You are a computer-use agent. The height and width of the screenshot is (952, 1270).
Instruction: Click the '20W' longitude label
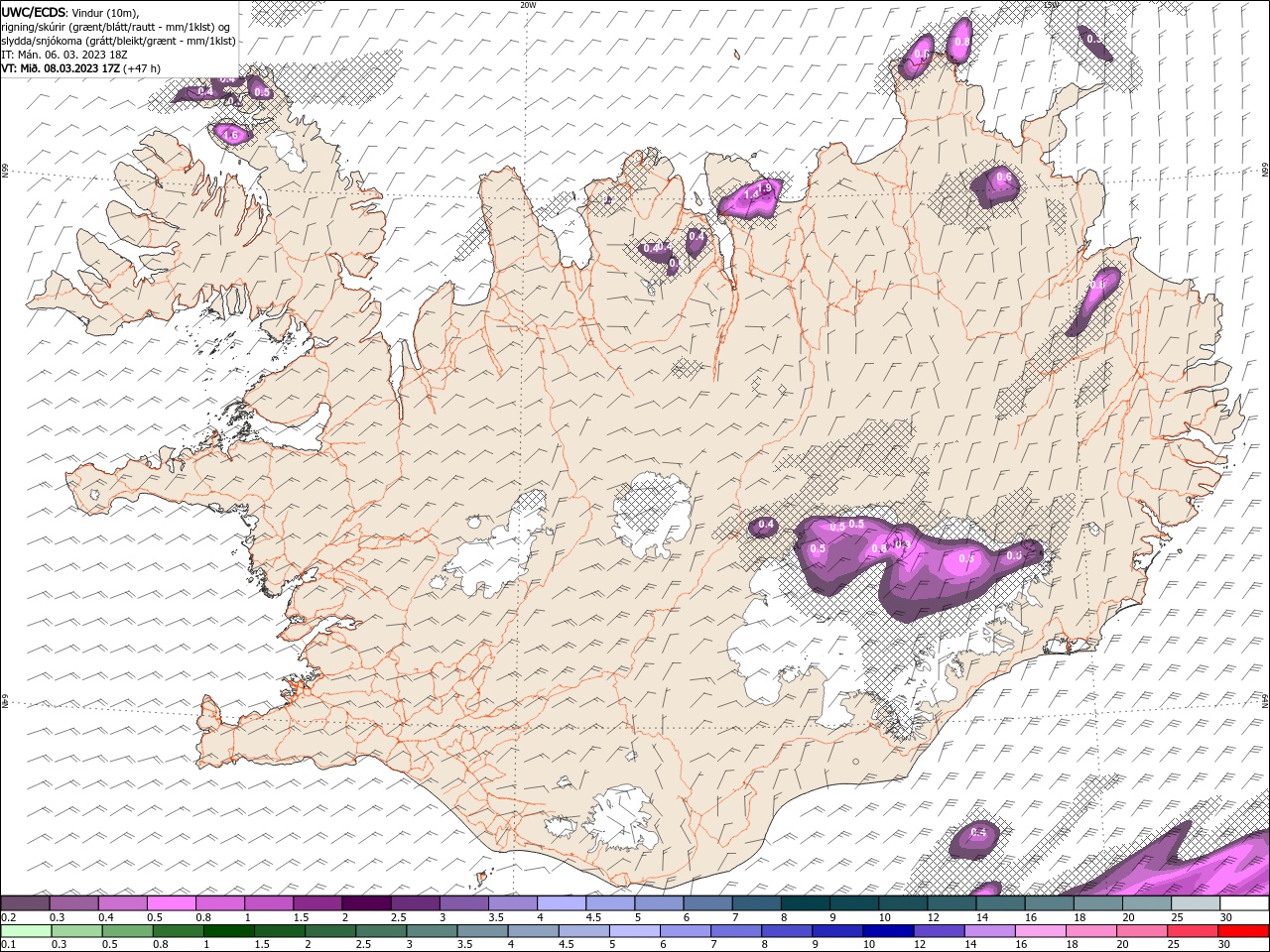coord(528,4)
